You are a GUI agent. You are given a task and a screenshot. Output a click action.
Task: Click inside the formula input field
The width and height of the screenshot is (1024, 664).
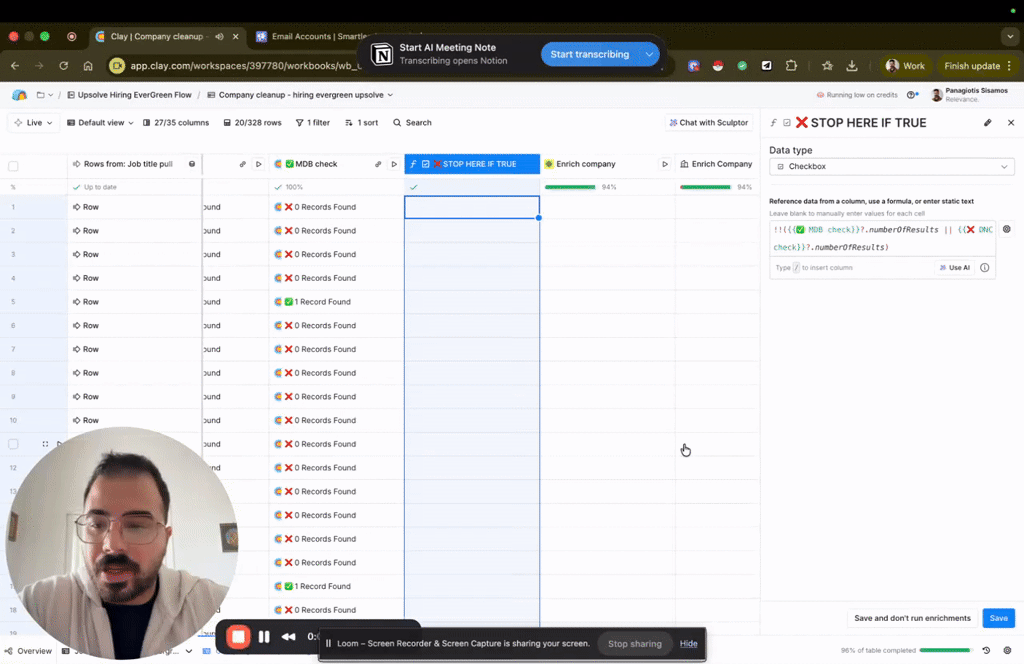[880, 238]
